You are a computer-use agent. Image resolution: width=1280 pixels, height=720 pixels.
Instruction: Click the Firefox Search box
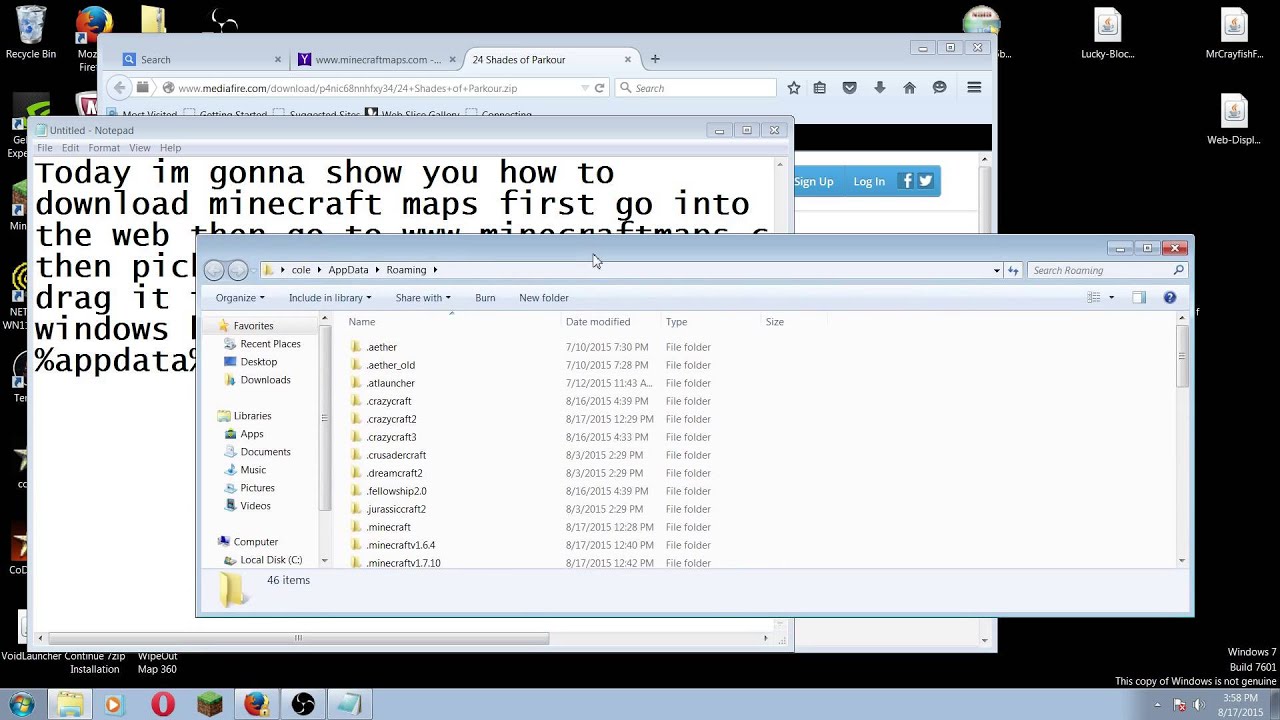[696, 88]
